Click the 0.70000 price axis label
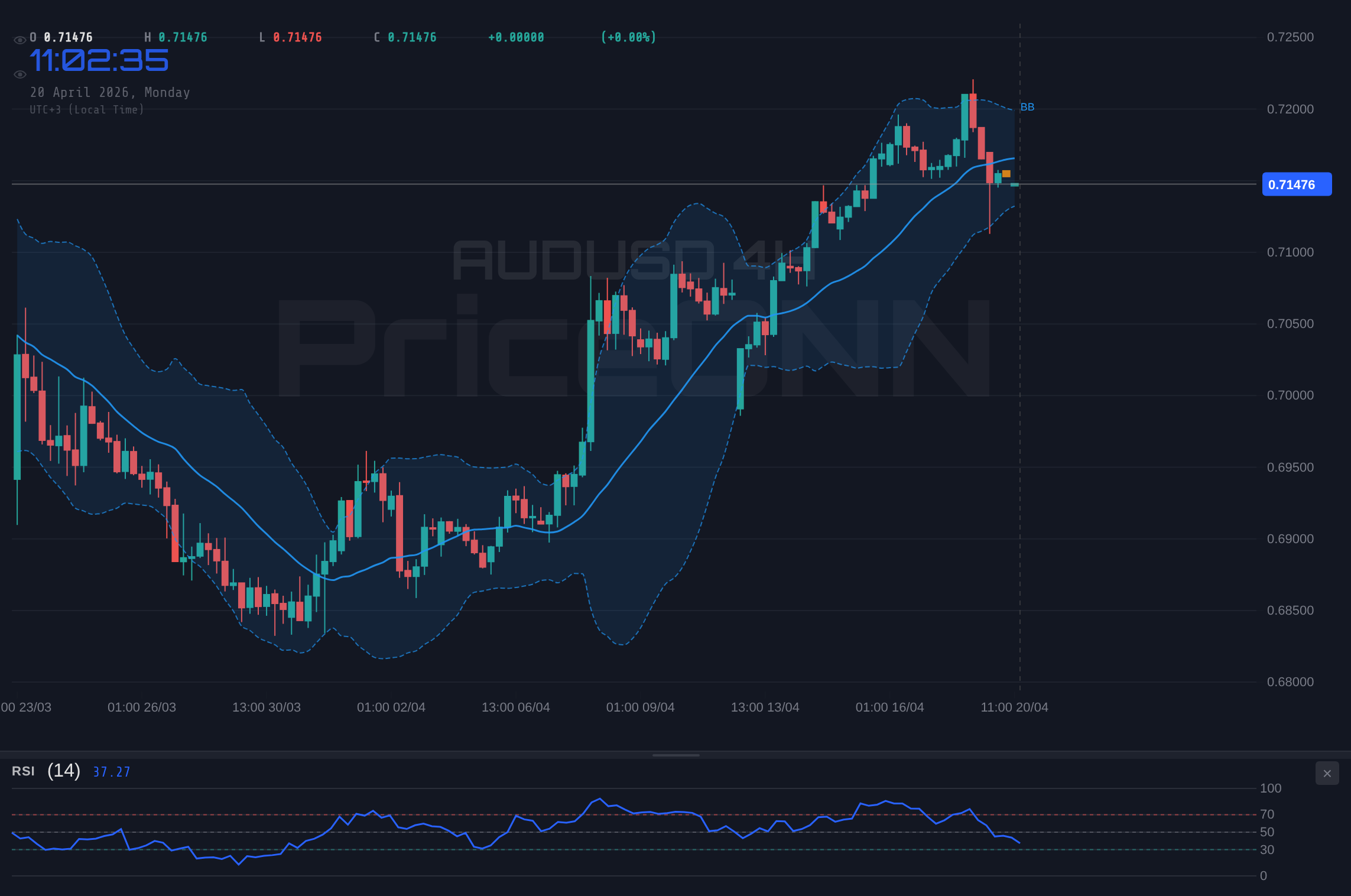1351x896 pixels. [x=1290, y=395]
